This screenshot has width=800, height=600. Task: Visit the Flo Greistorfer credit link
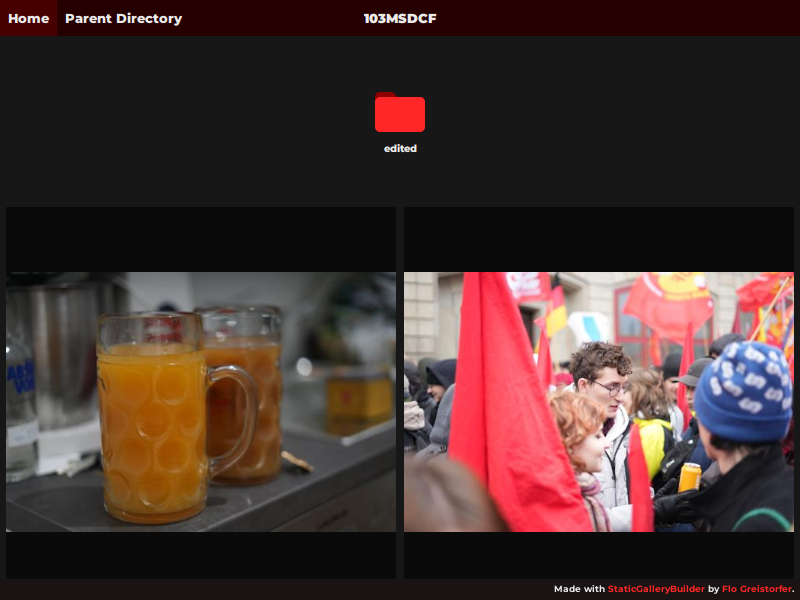tap(753, 589)
